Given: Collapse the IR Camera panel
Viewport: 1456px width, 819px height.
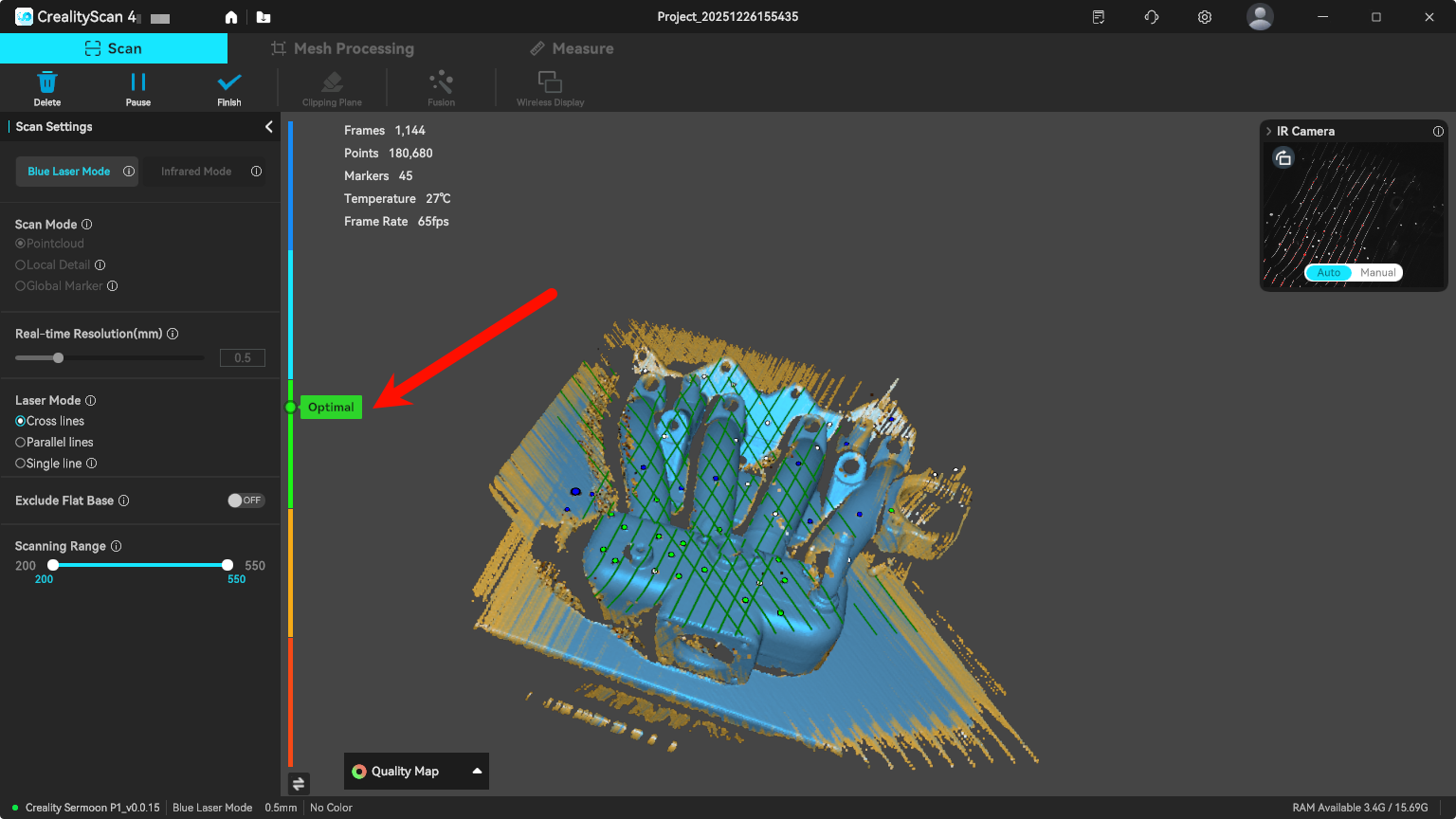Looking at the screenshot, I should tap(1269, 132).
